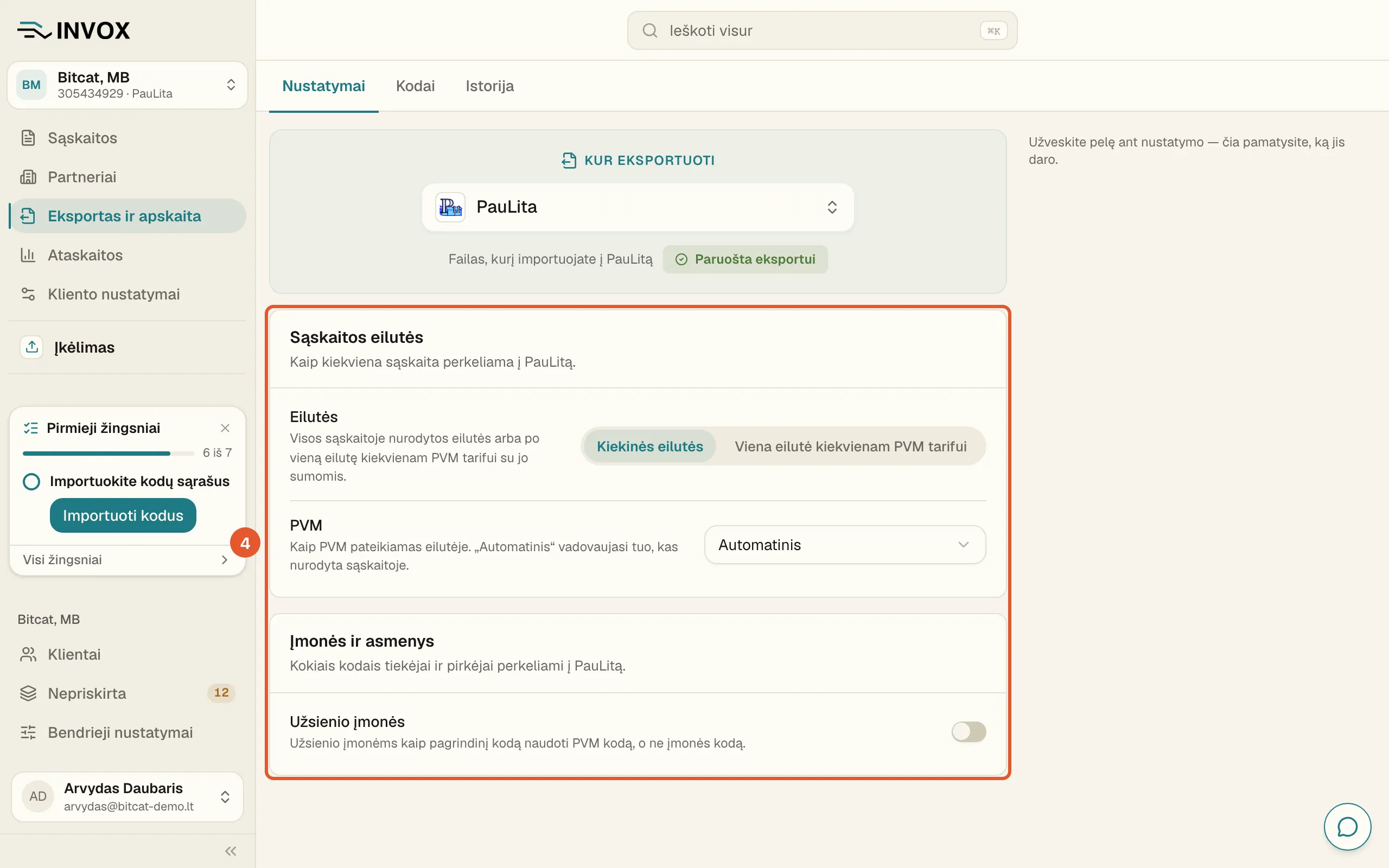Open Ataskaitos reports section
Screen dimensions: 1389x868
[128, 255]
